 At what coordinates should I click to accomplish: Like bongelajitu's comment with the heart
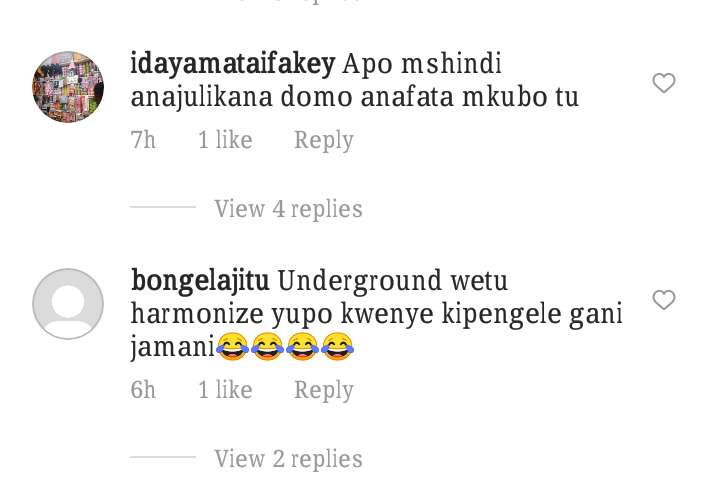[664, 300]
